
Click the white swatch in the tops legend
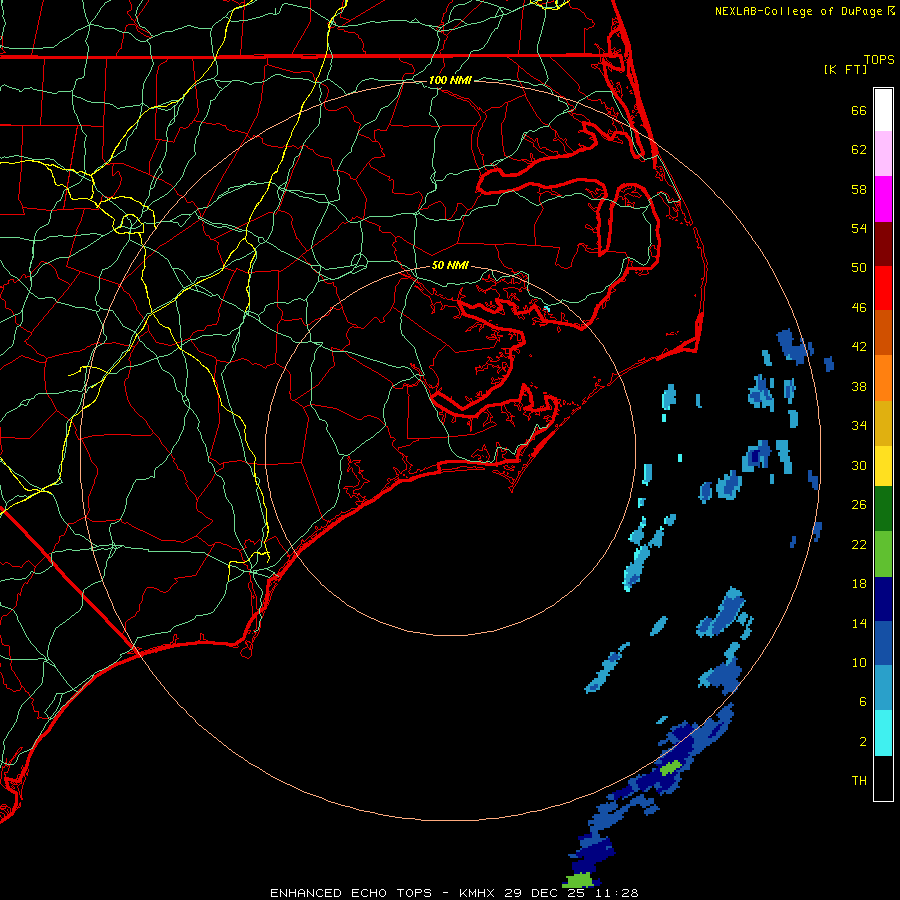[x=883, y=110]
